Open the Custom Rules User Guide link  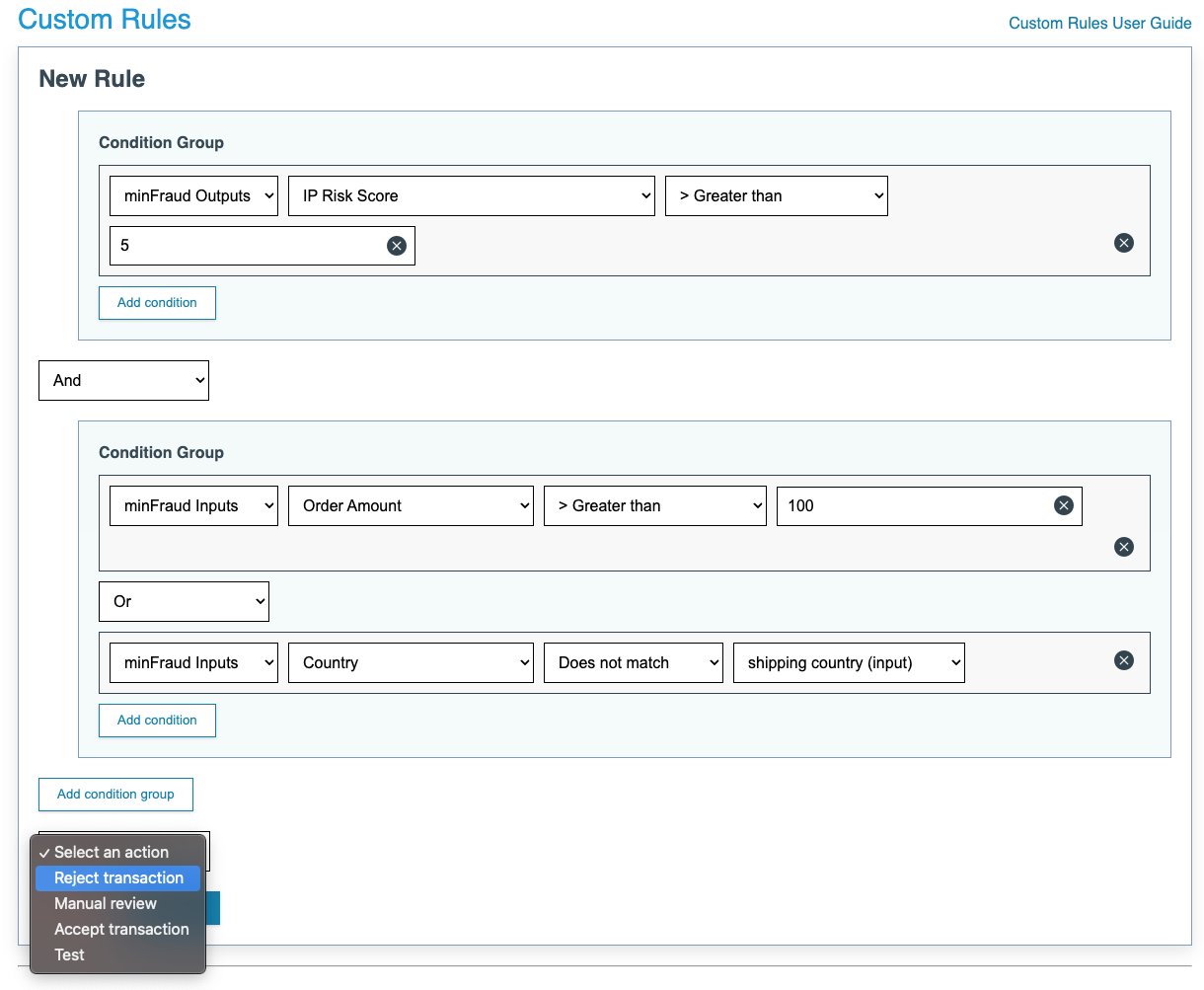(1099, 23)
